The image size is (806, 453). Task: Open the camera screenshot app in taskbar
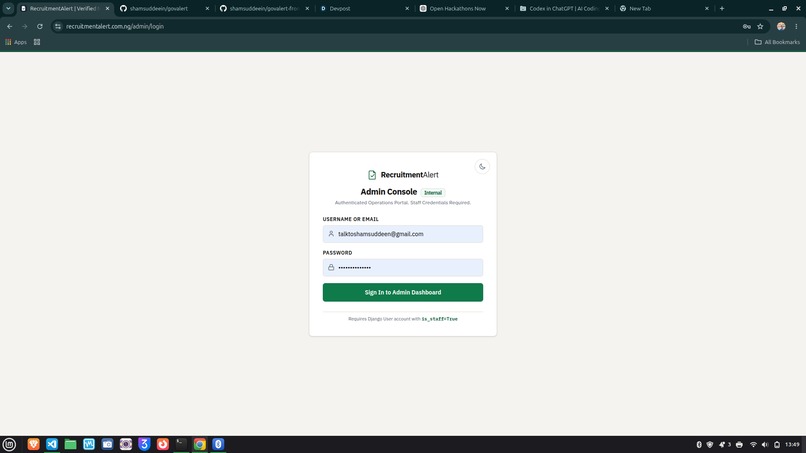(x=107, y=444)
